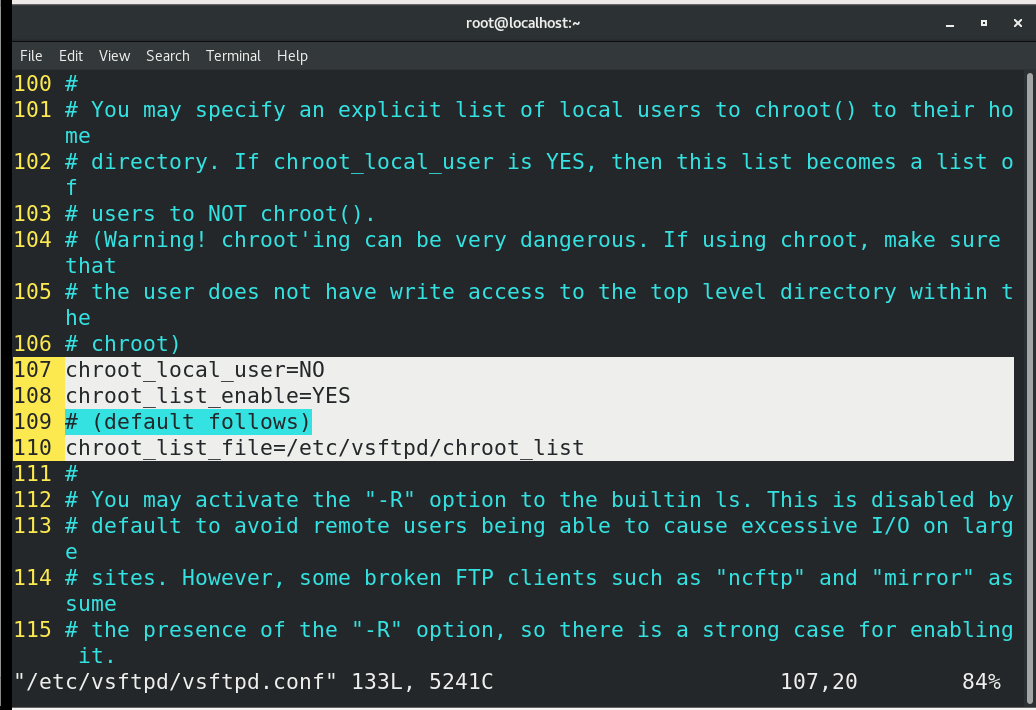Click the window title root@localhost:~
Image resolution: width=1036 pixels, height=710 pixels.
[523, 23]
